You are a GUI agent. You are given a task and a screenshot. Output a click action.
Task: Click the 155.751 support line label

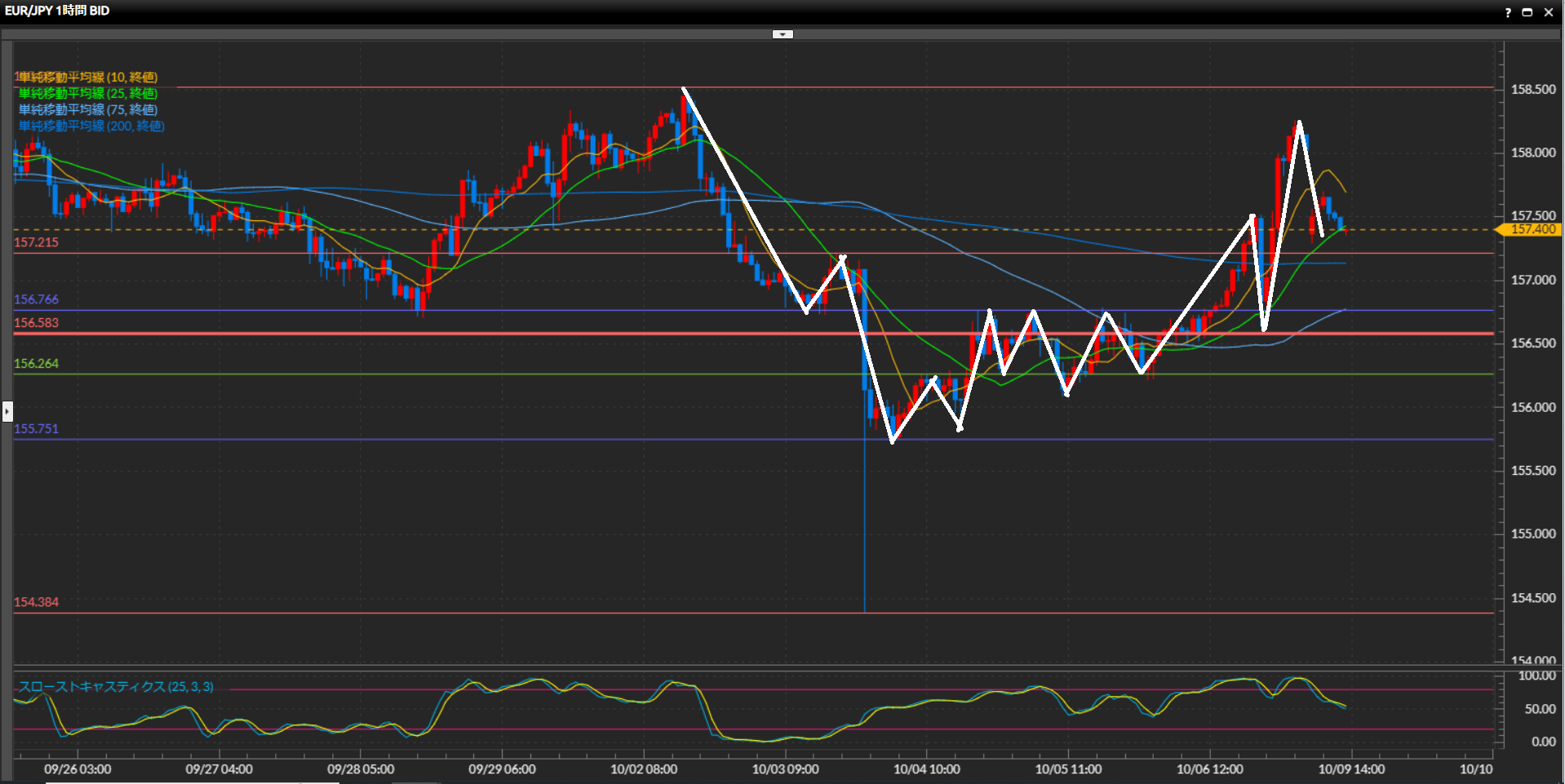(37, 429)
